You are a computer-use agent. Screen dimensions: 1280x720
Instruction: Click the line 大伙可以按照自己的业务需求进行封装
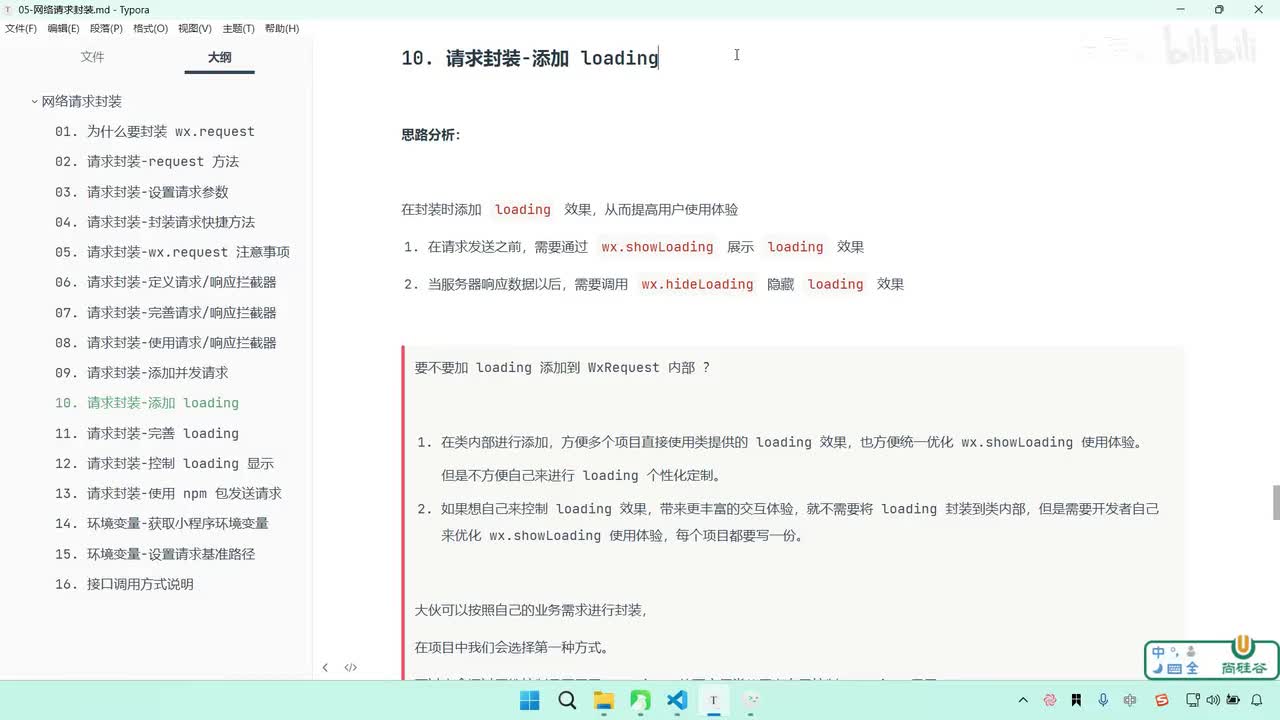point(531,610)
